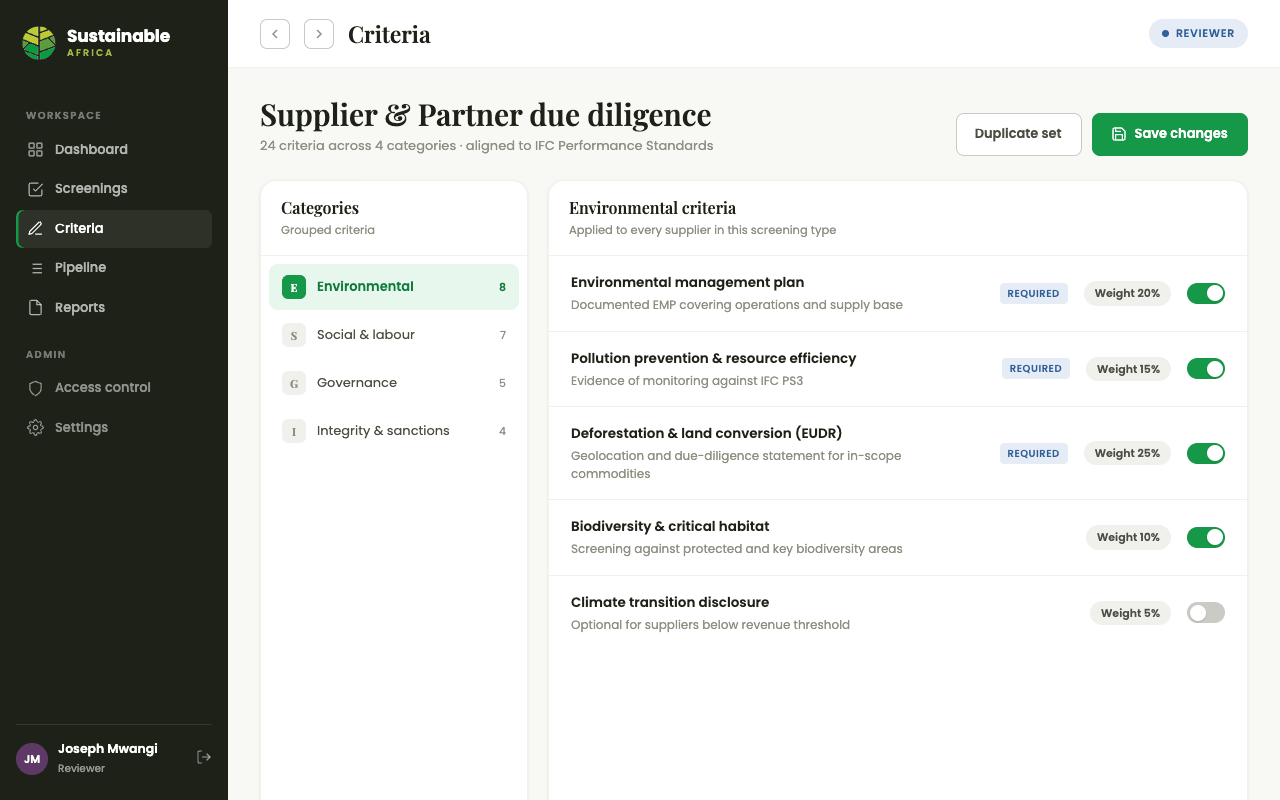Viewport: 1280px width, 800px height.
Task: Select the Environmental category
Action: (394, 287)
